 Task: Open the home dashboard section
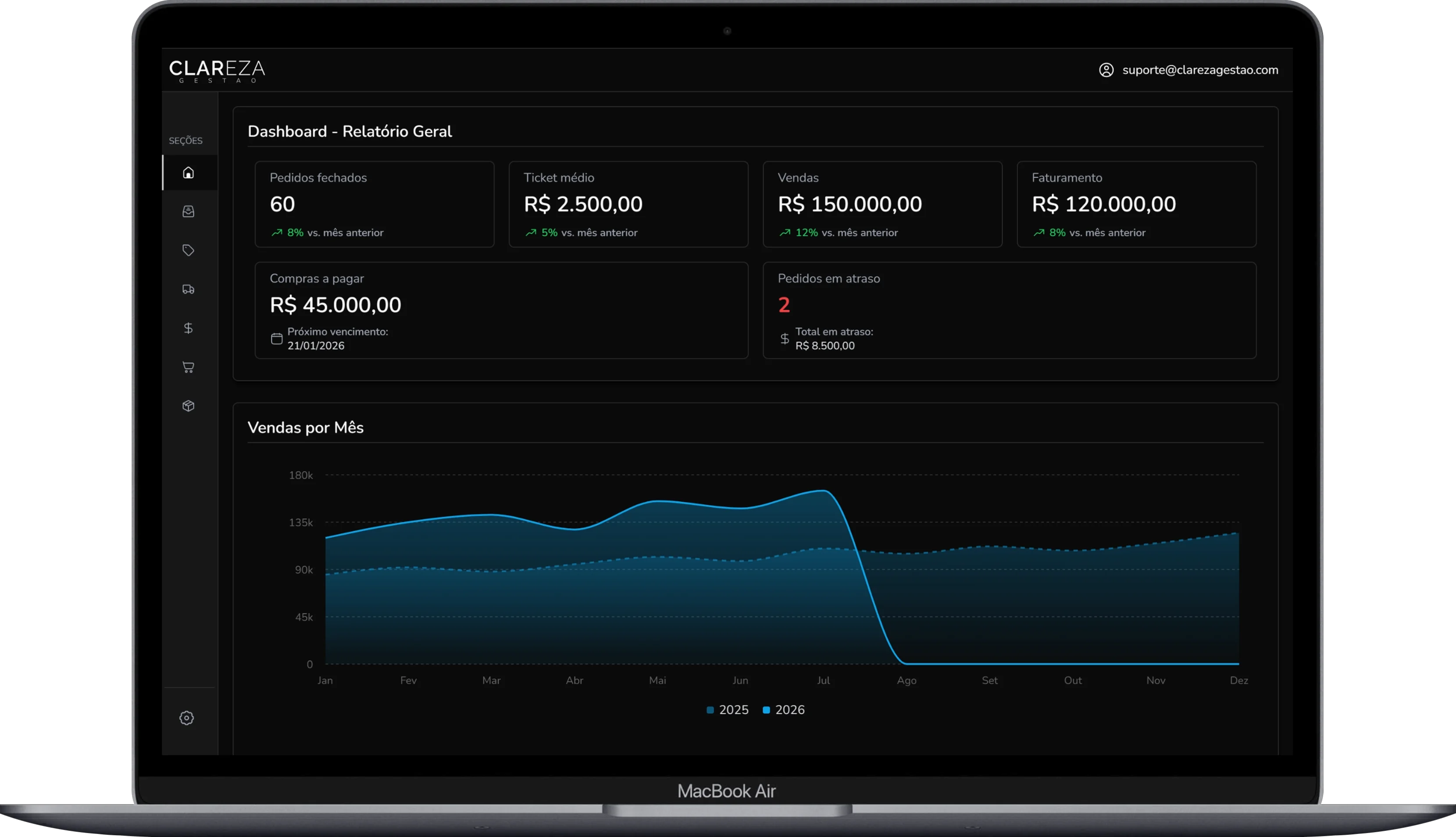[x=188, y=172]
